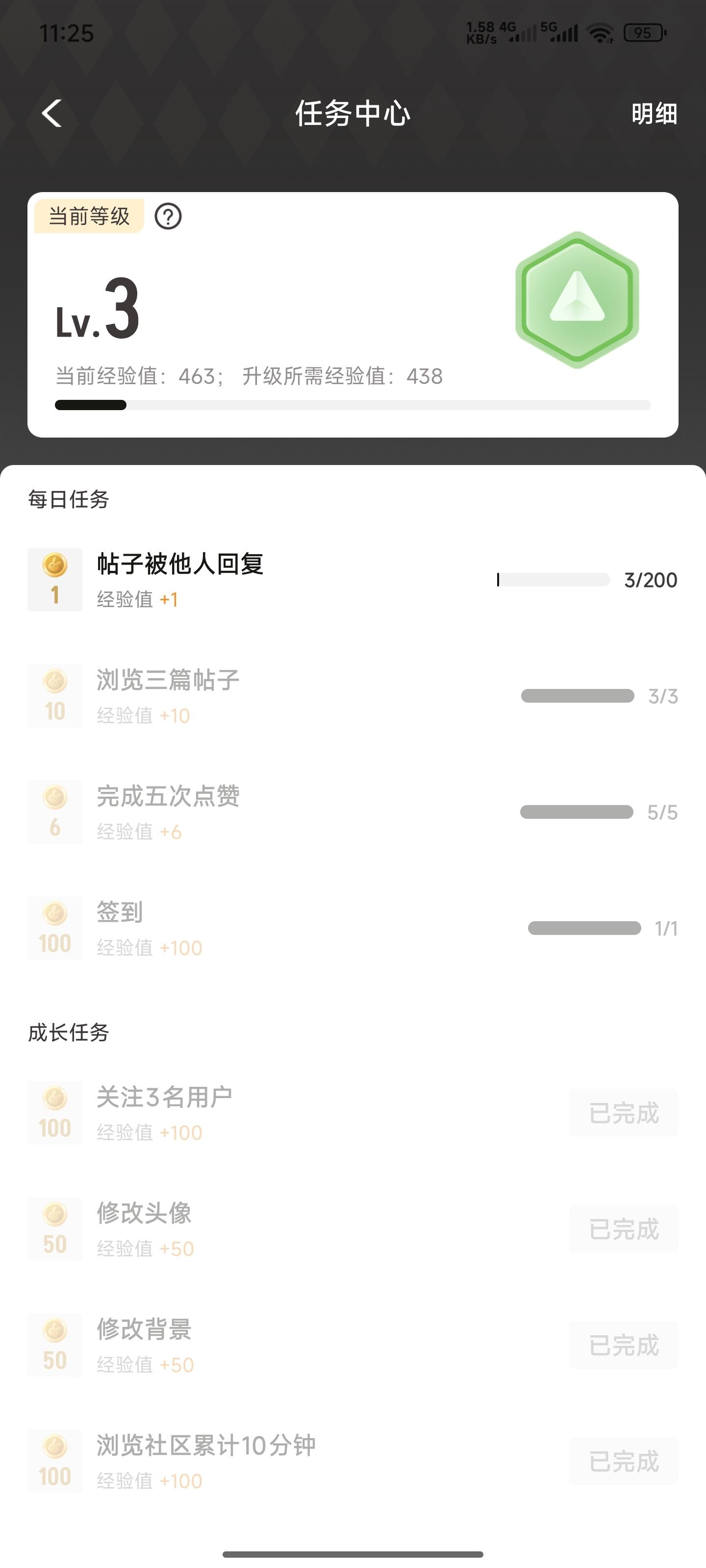Tap the 5/5 likes progress bar

point(576,812)
